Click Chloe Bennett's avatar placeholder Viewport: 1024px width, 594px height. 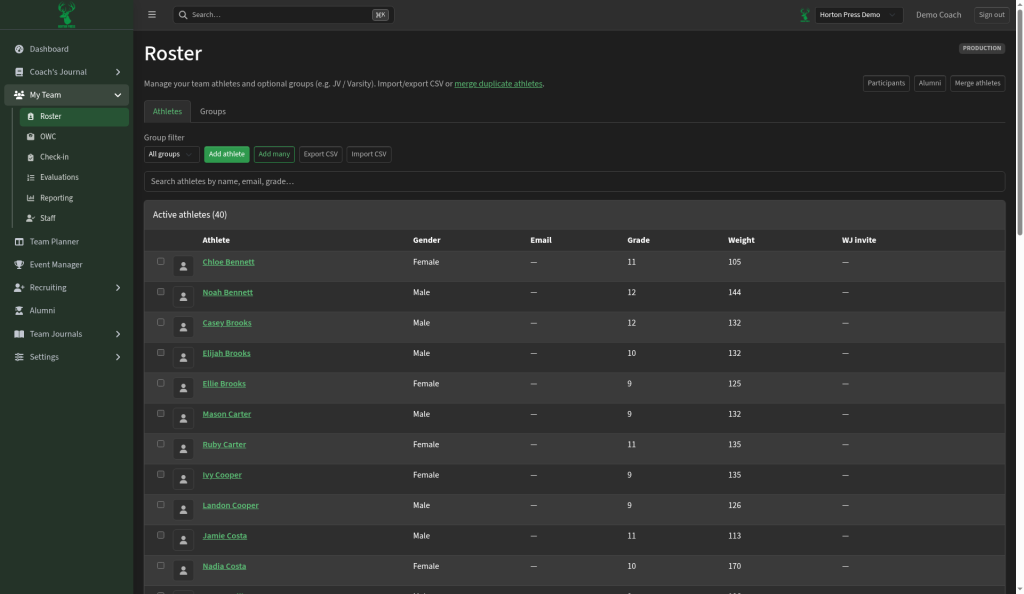pos(183,266)
